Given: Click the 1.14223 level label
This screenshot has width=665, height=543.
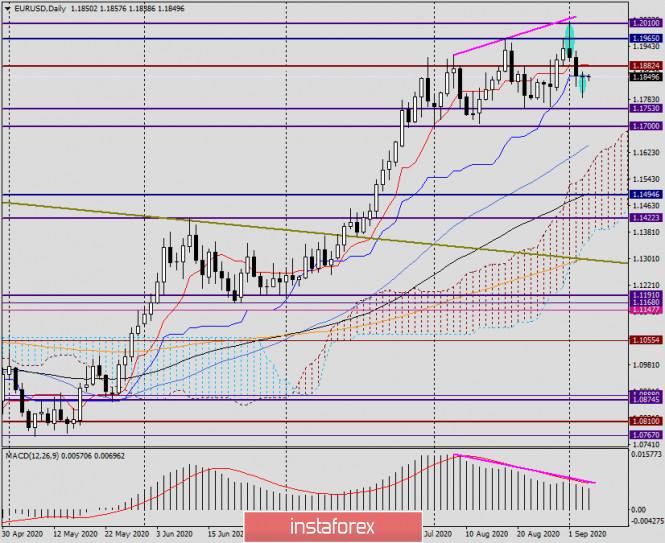Looking at the screenshot, I should (645, 218).
